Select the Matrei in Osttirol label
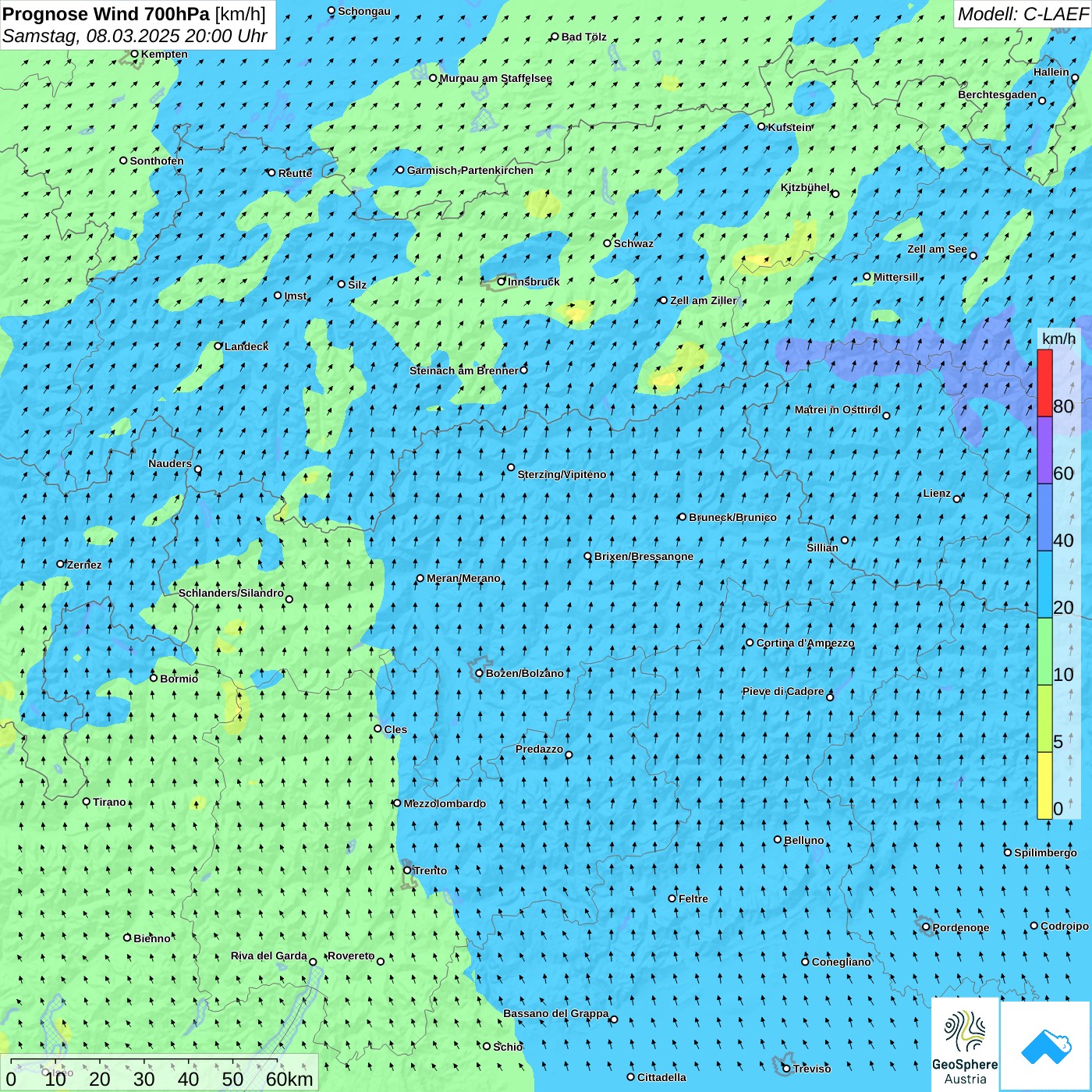 coord(838,409)
